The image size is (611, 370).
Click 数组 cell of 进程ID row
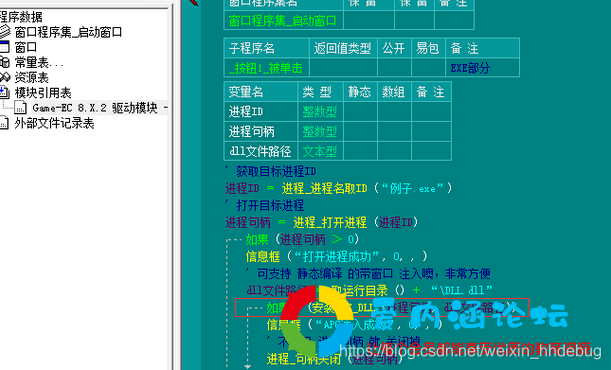(x=394, y=111)
